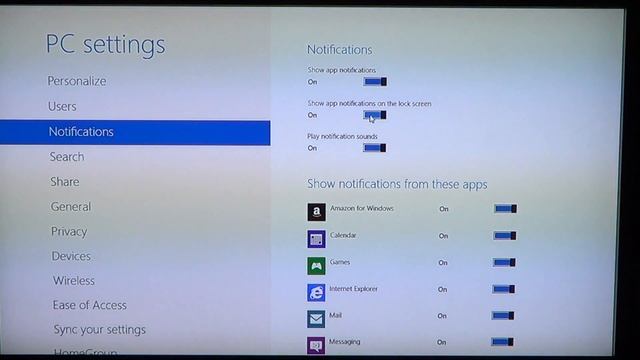Click the PC settings title

pos(106,44)
